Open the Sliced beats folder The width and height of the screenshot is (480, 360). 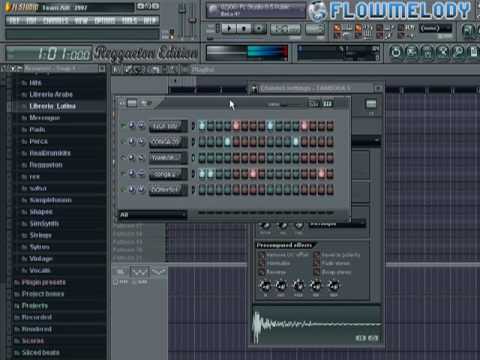pyautogui.click(x=40, y=353)
